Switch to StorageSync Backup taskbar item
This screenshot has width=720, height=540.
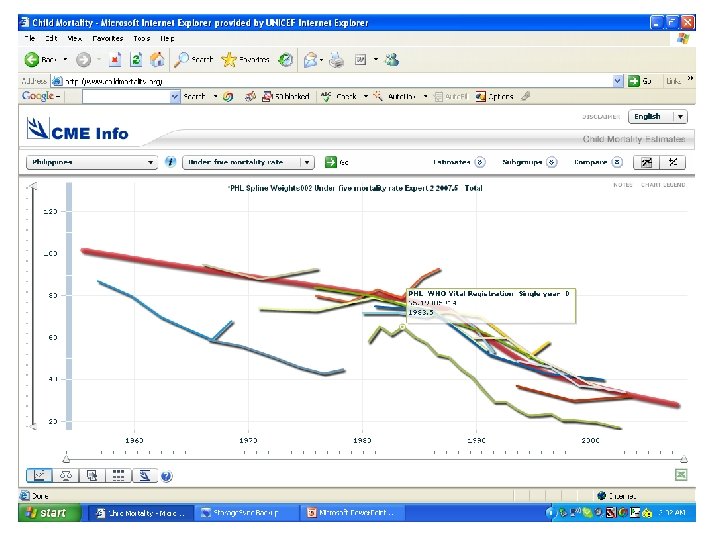(246, 512)
